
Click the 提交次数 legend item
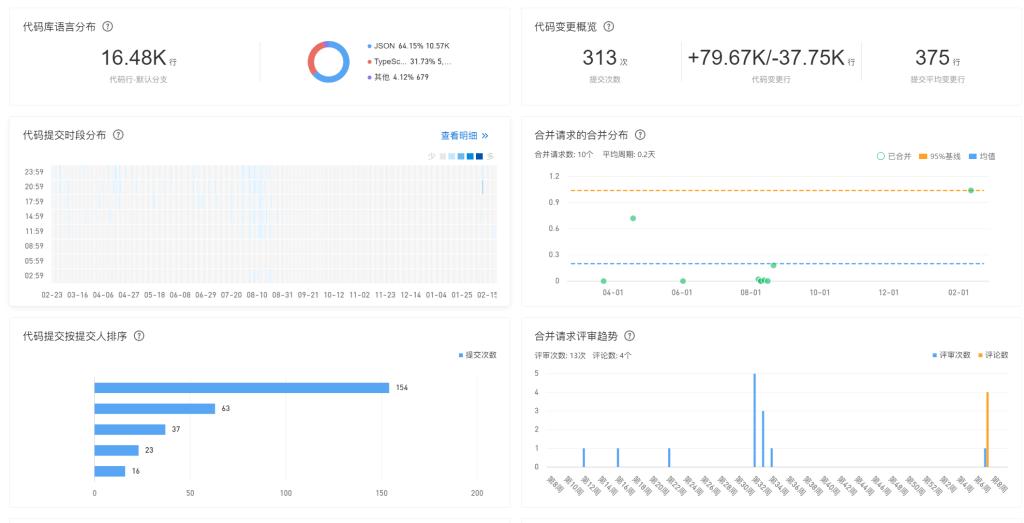[478, 355]
